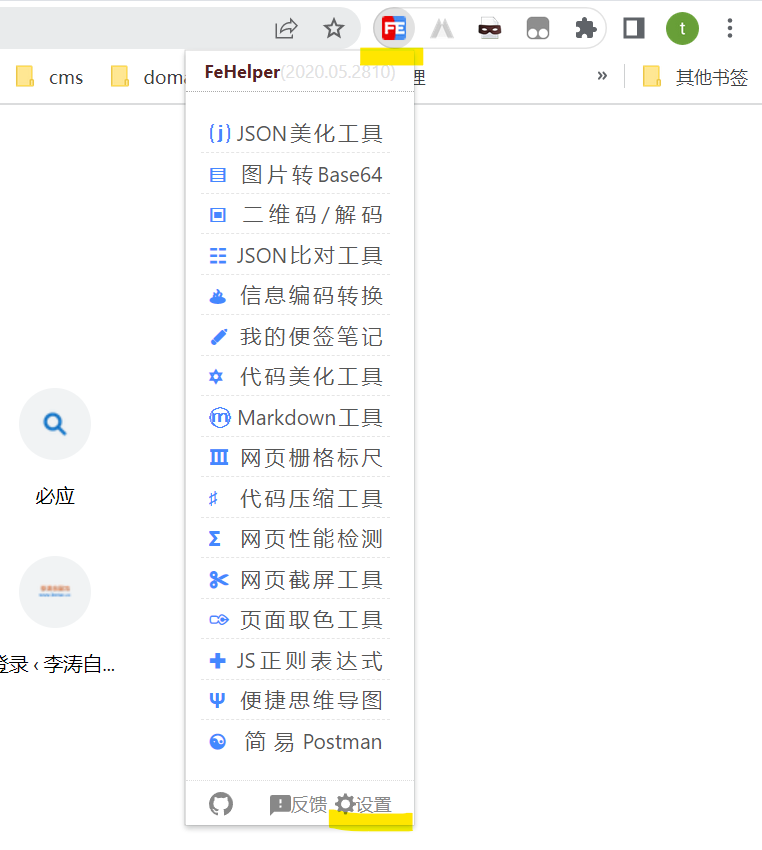Click the grayed mountain-shaped extension icon

click(x=442, y=29)
